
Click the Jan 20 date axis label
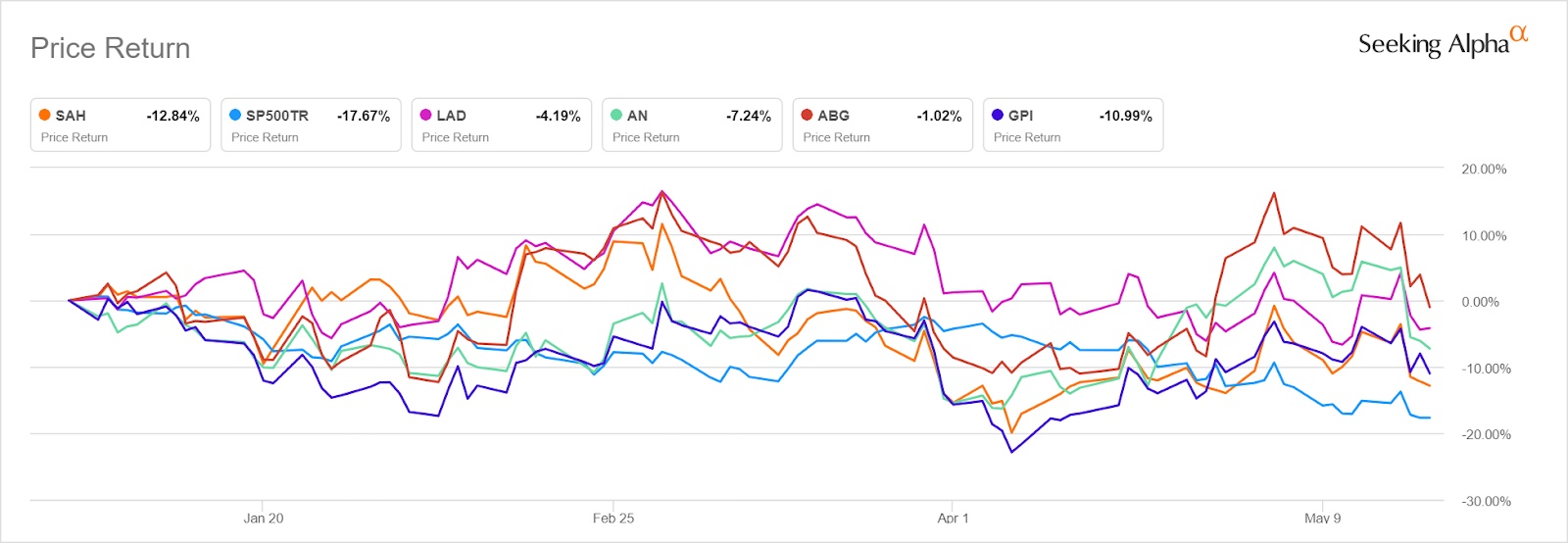tap(264, 518)
